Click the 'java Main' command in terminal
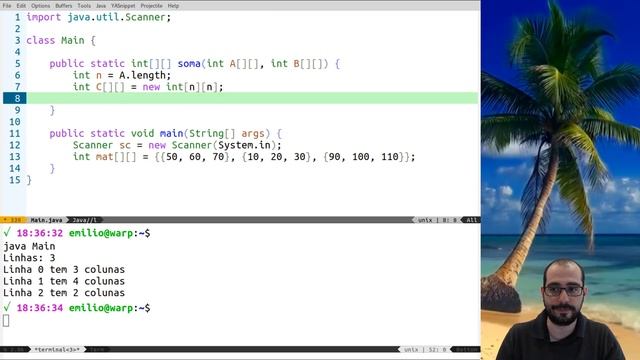640x360 pixels. (29, 246)
